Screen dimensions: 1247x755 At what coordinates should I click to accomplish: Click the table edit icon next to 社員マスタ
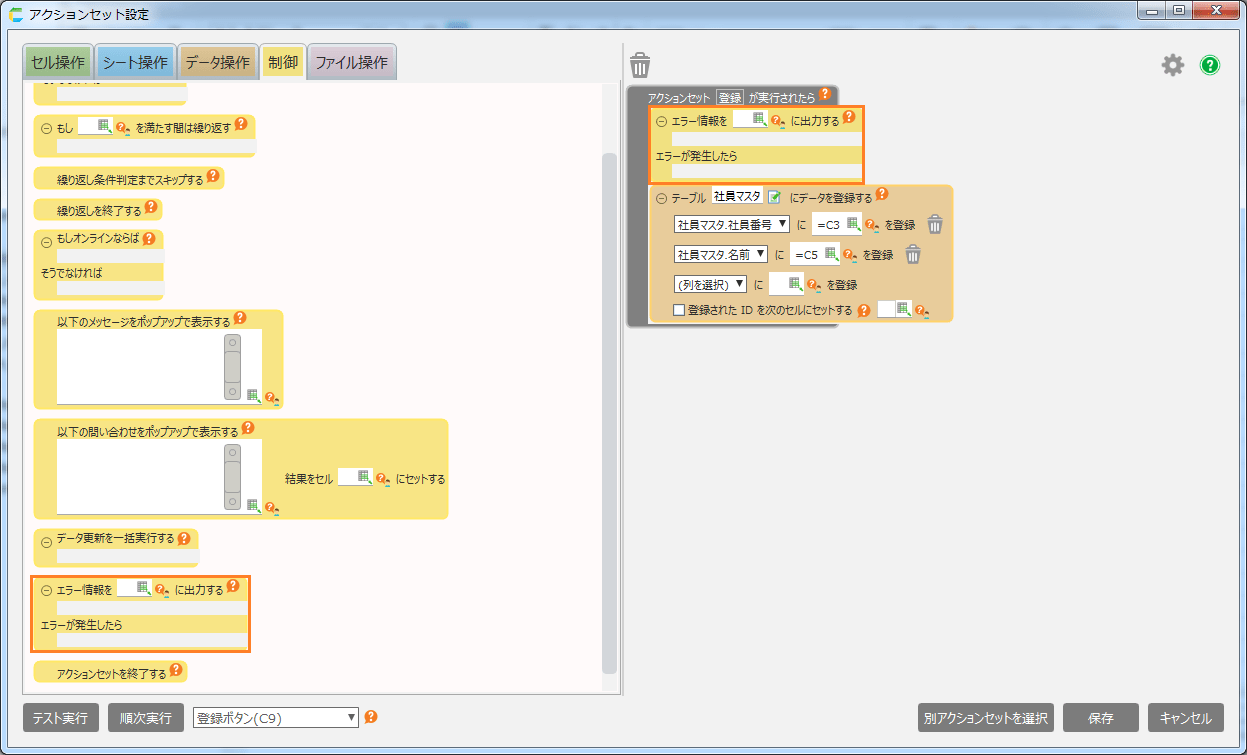(x=774, y=197)
